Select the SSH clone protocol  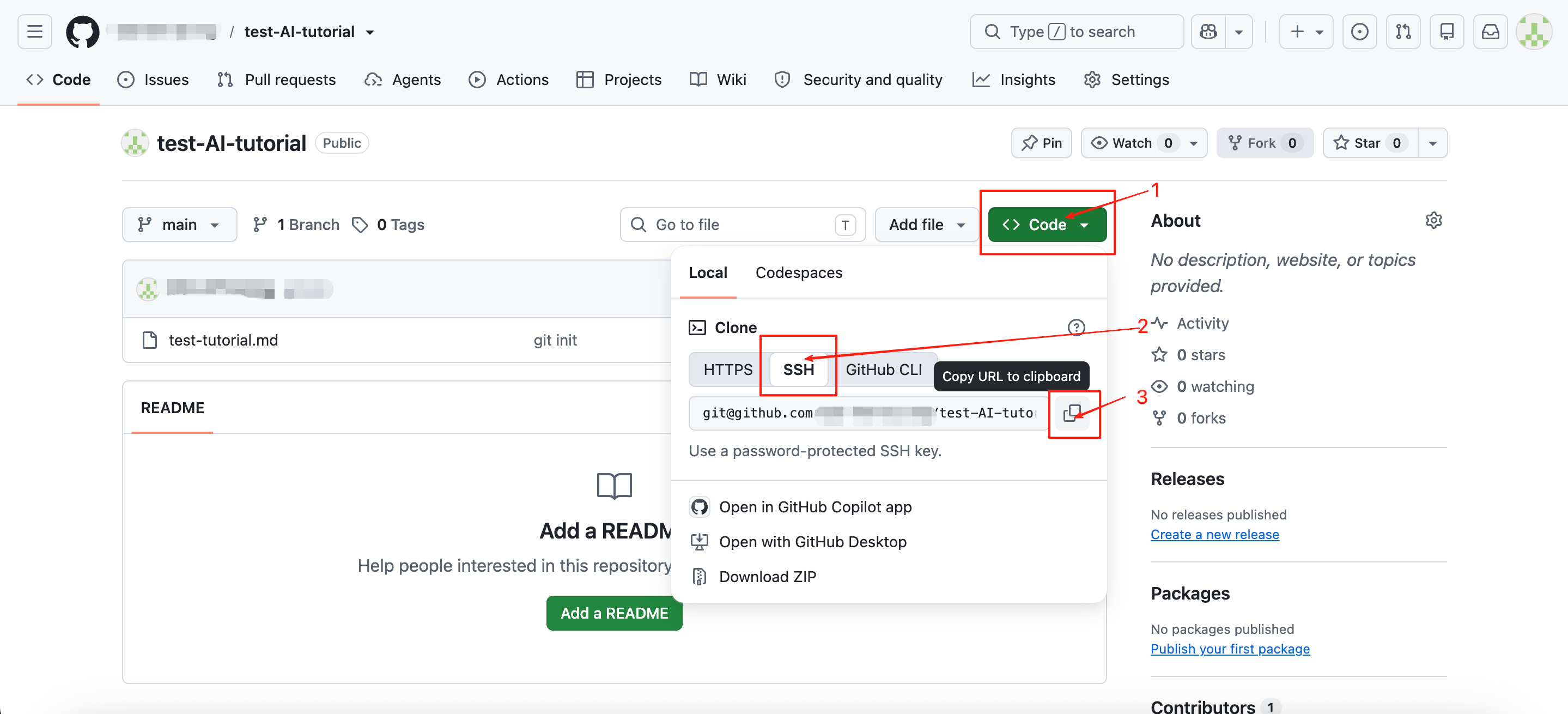coord(798,370)
